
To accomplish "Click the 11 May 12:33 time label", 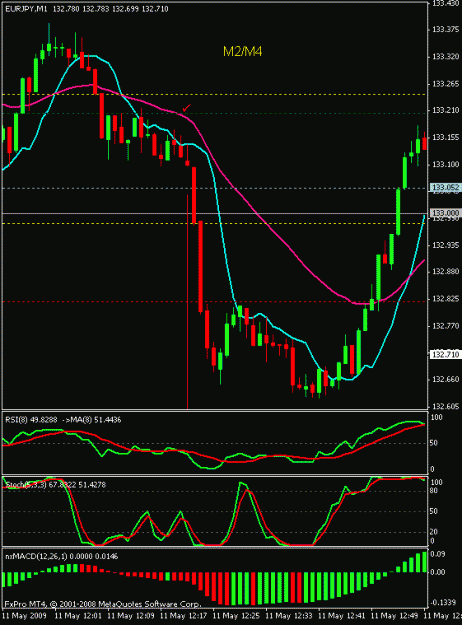I will click(289, 615).
